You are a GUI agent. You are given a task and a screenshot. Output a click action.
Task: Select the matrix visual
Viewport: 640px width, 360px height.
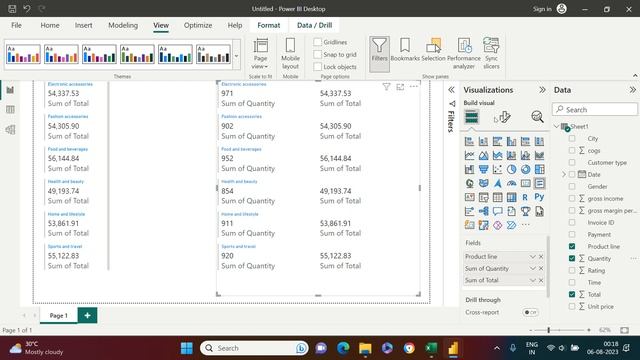tap(511, 198)
